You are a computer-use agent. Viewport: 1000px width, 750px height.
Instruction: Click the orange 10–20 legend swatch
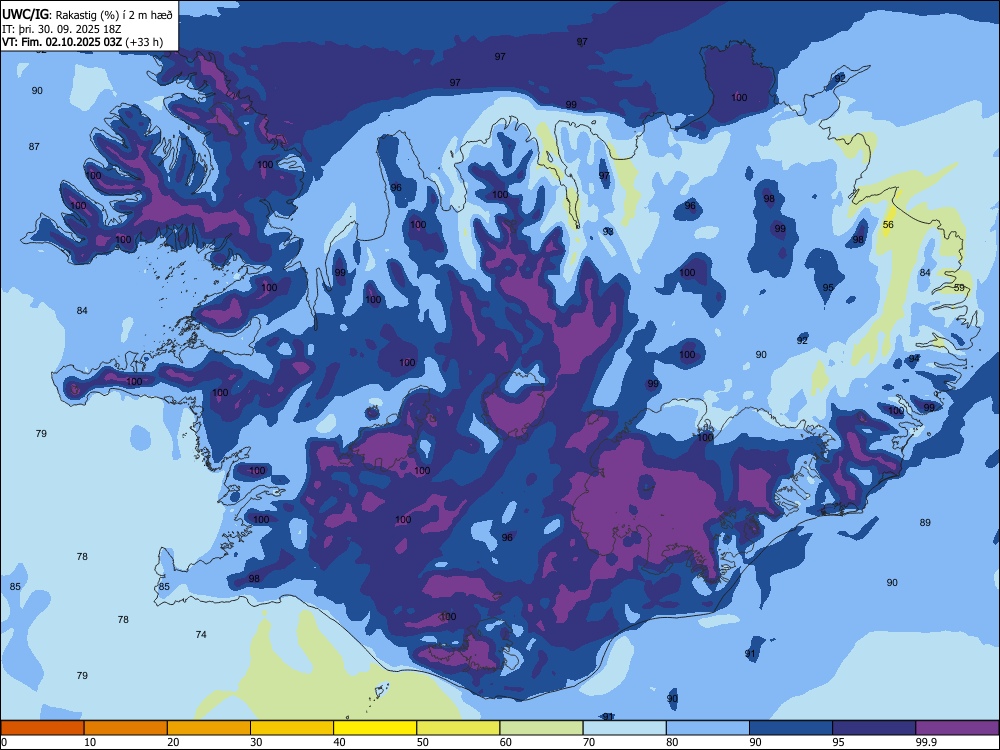[x=126, y=728]
